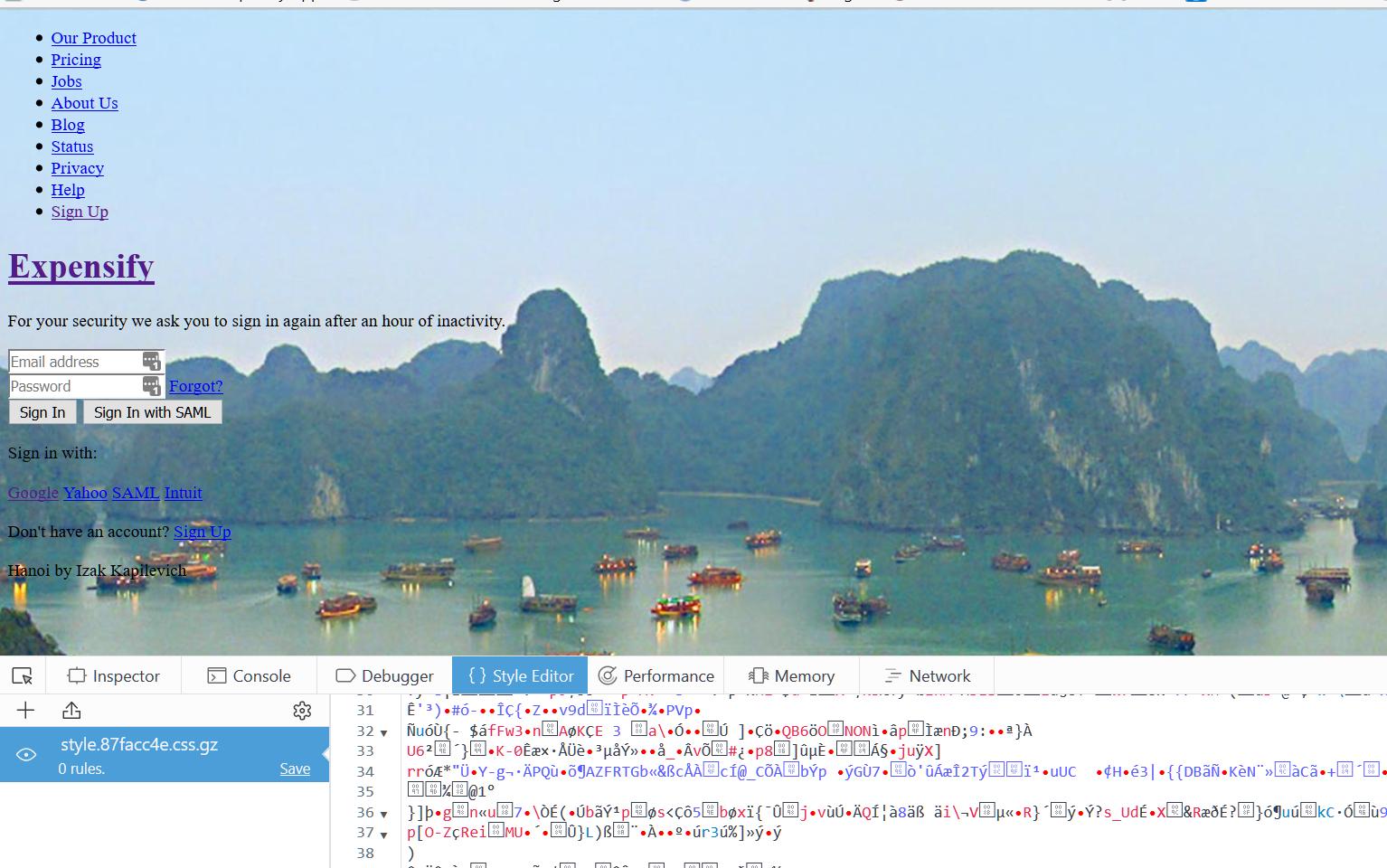The image size is (1387, 868).
Task: Open the Privacy link
Action: (78, 168)
